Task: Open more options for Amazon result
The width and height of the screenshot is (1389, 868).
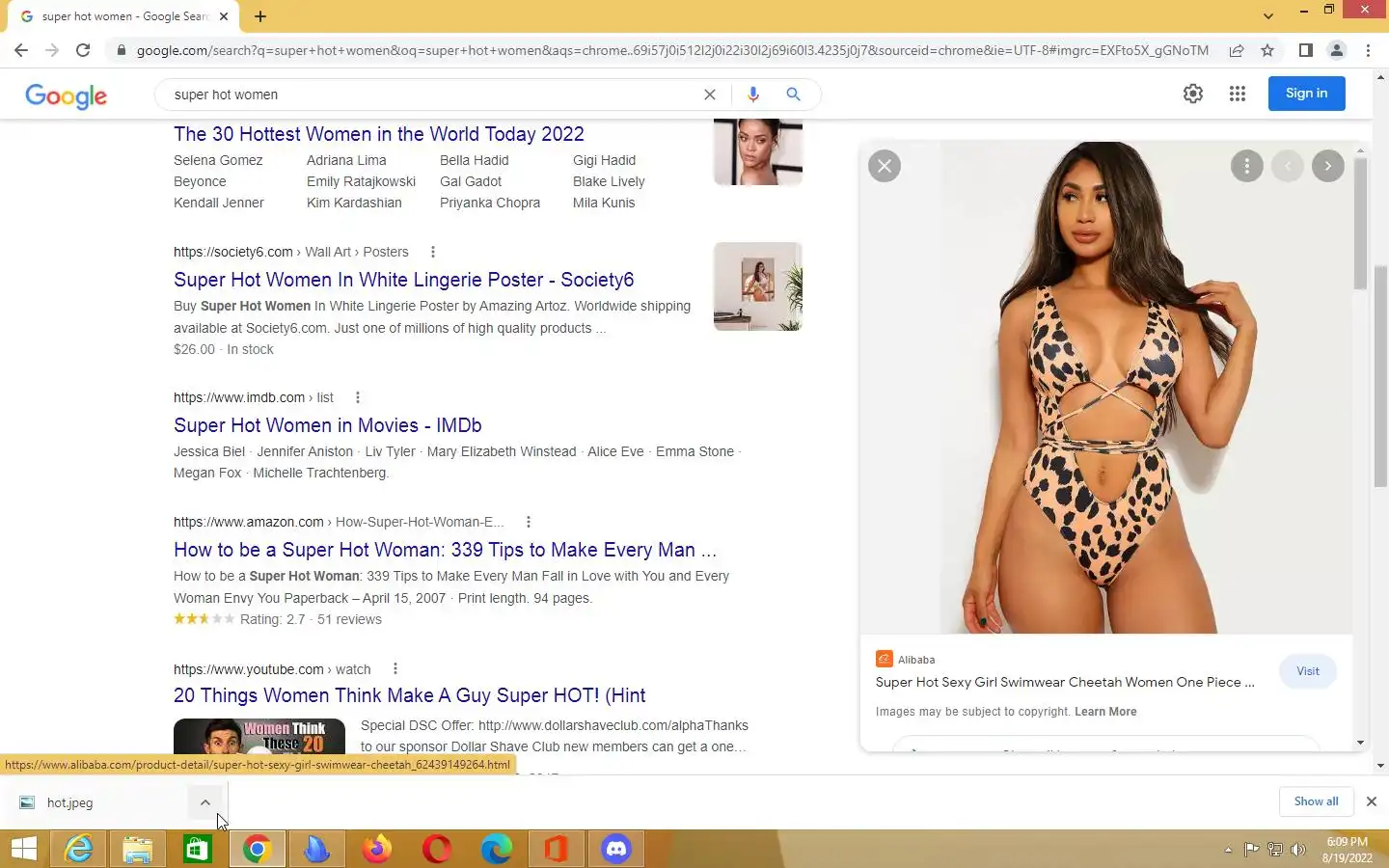Action: 528,522
